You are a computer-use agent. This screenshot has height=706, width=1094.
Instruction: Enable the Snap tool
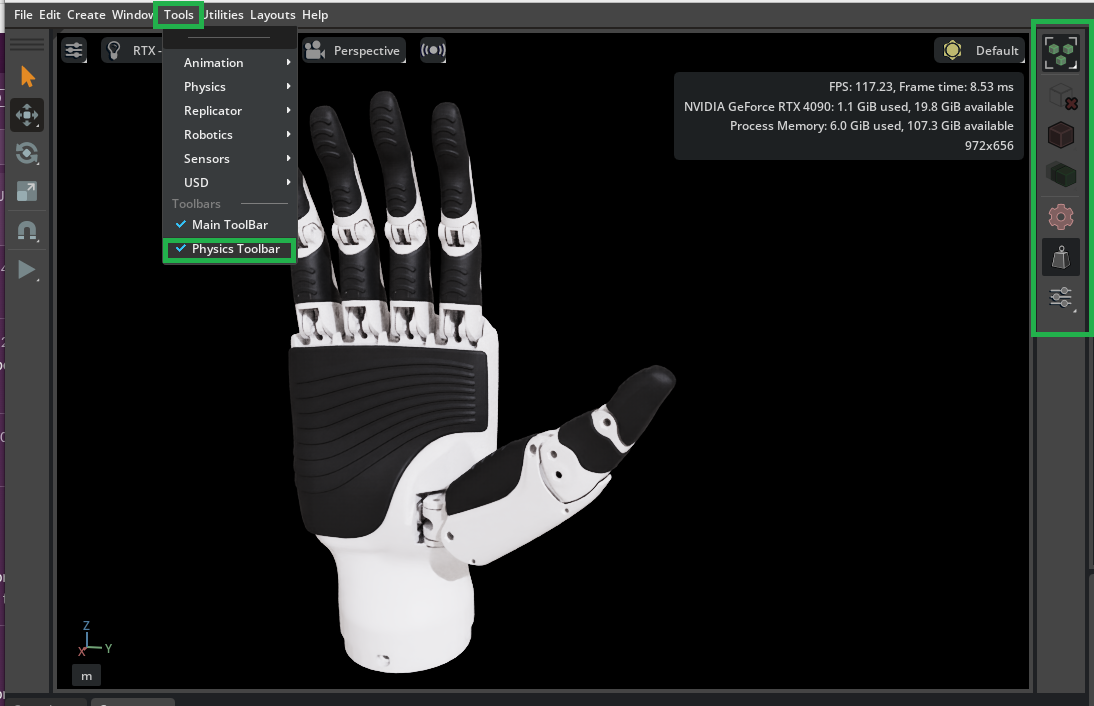pos(27,230)
